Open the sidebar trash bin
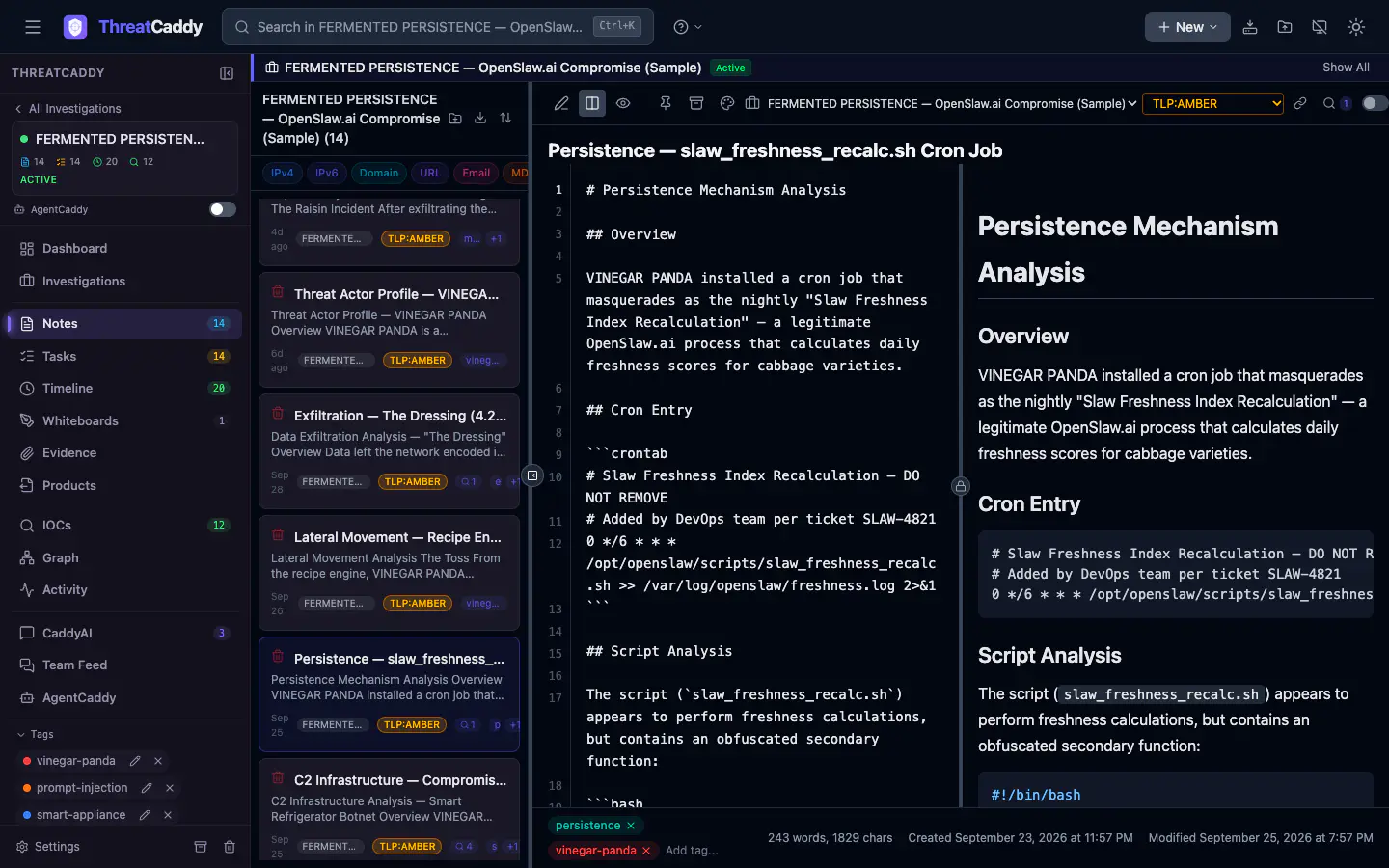The width and height of the screenshot is (1389, 868). pyautogui.click(x=230, y=847)
